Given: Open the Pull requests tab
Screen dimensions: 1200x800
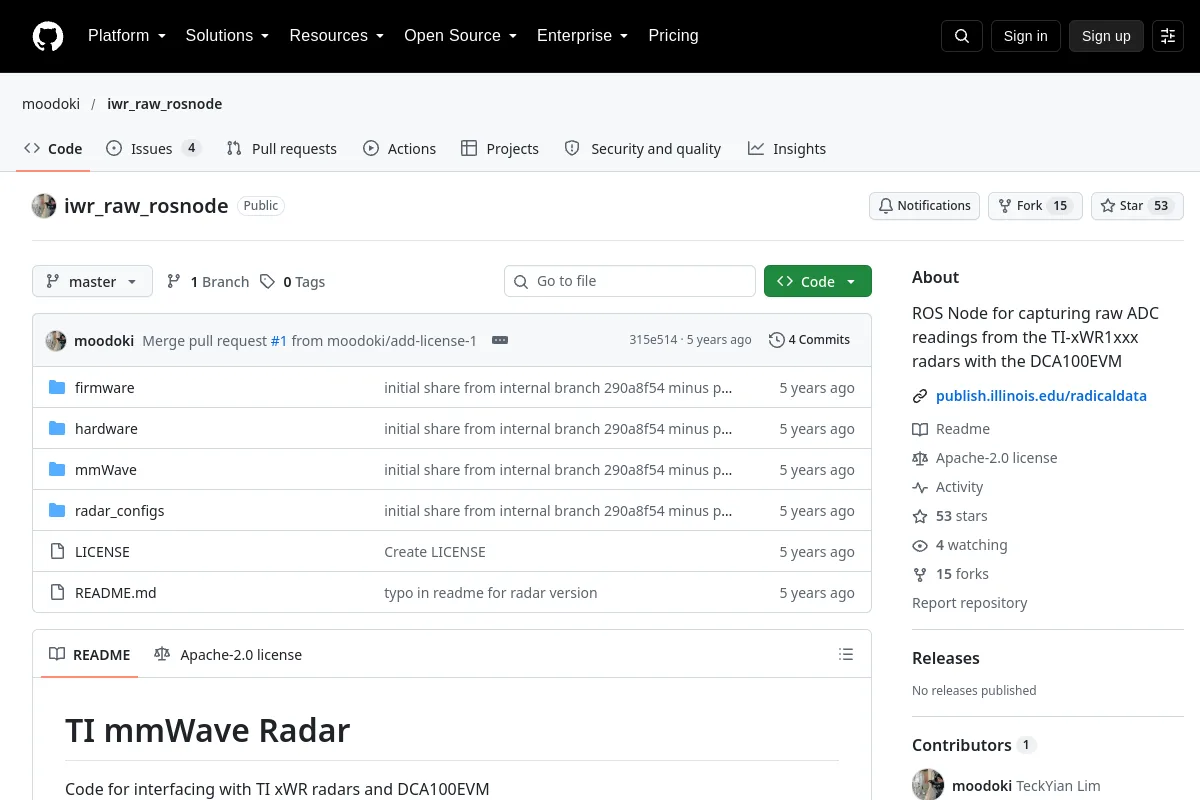Looking at the screenshot, I should click(282, 149).
